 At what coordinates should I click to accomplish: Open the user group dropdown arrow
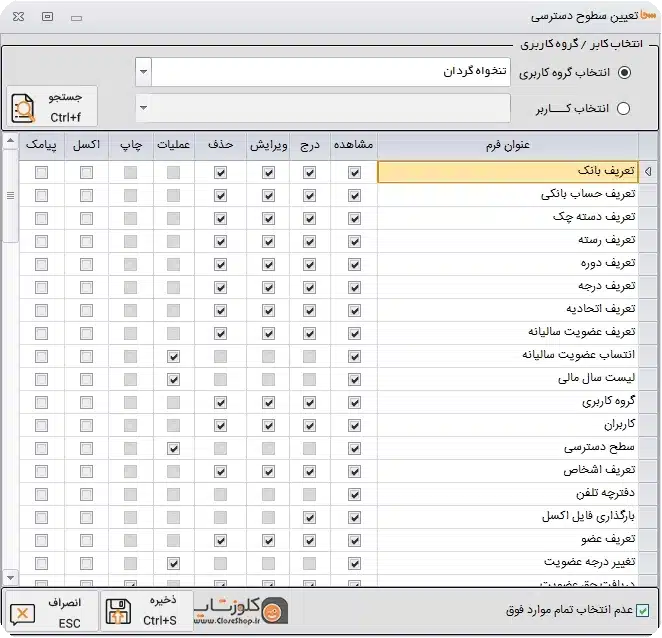144,72
